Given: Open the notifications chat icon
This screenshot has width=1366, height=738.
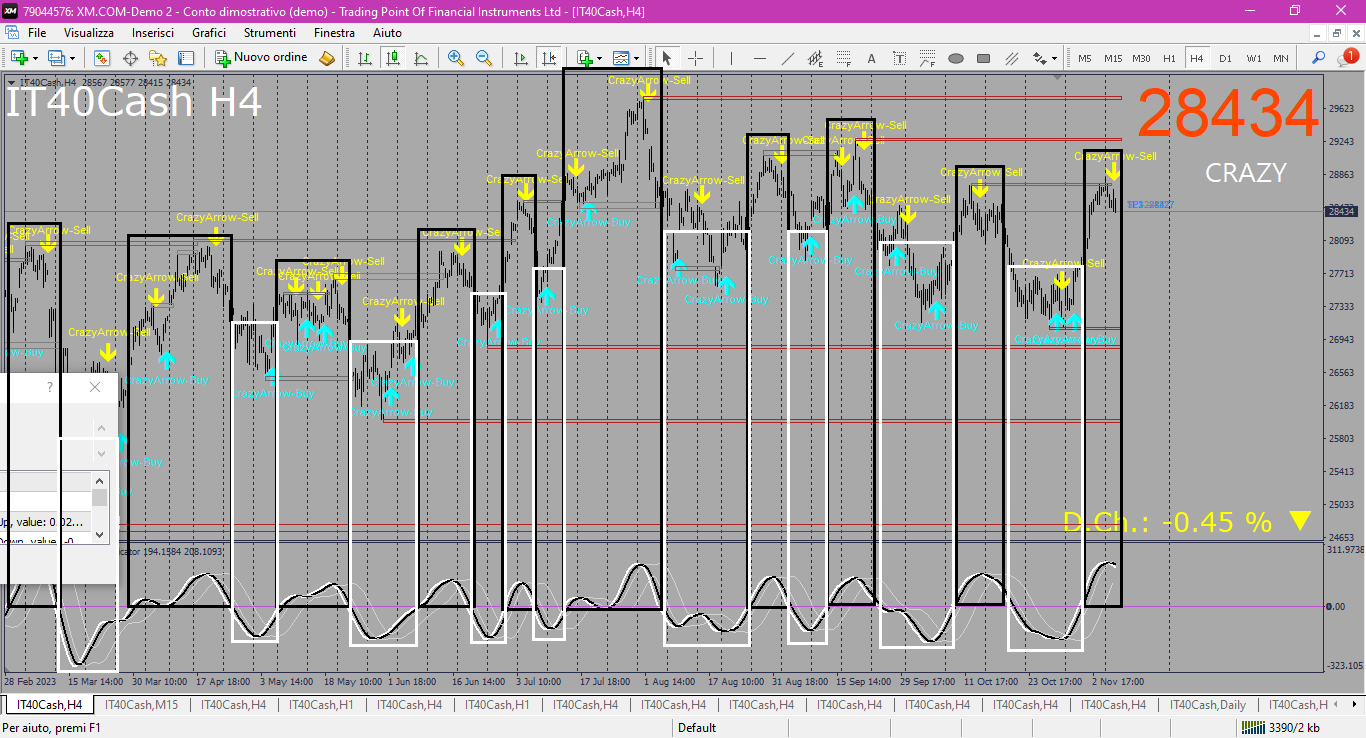Looking at the screenshot, I should click(1349, 58).
